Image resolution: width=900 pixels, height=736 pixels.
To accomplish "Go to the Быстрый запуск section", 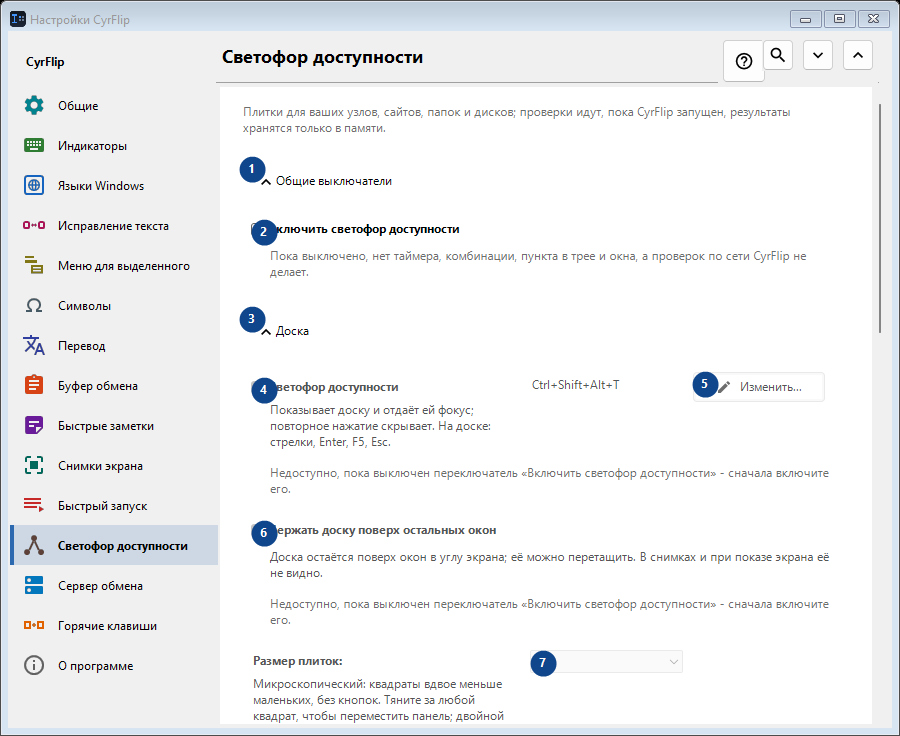I will (114, 506).
